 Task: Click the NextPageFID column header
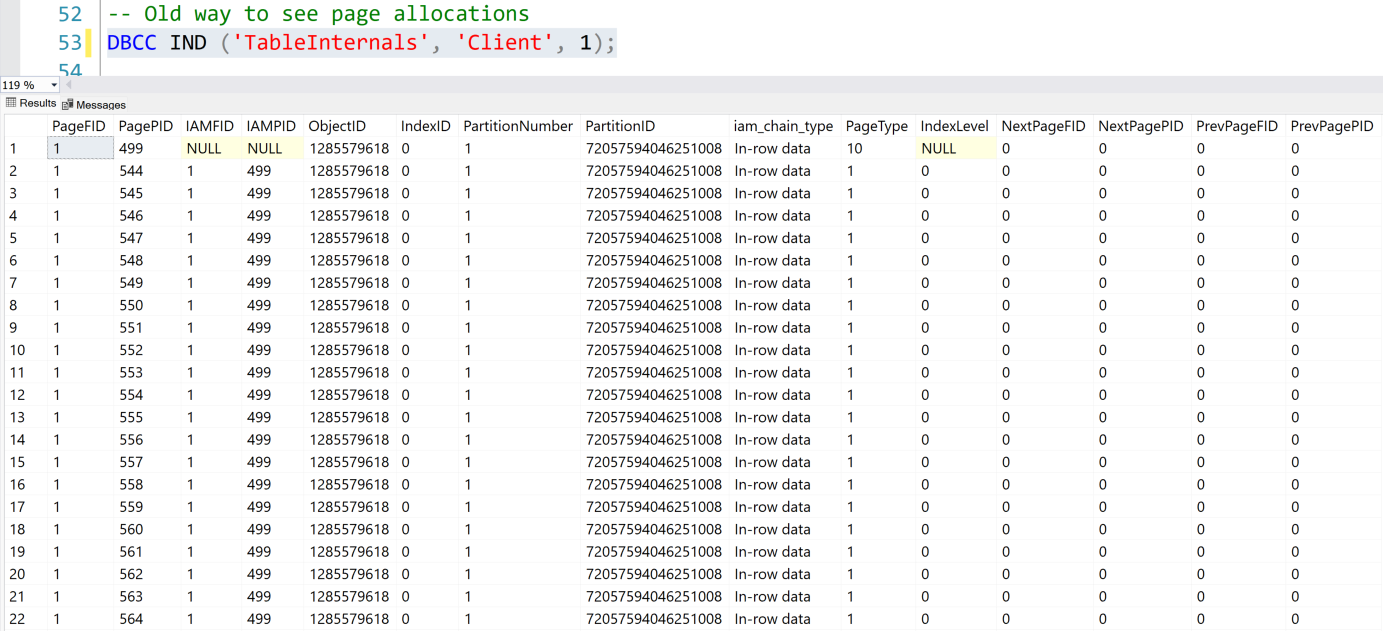(x=1043, y=126)
